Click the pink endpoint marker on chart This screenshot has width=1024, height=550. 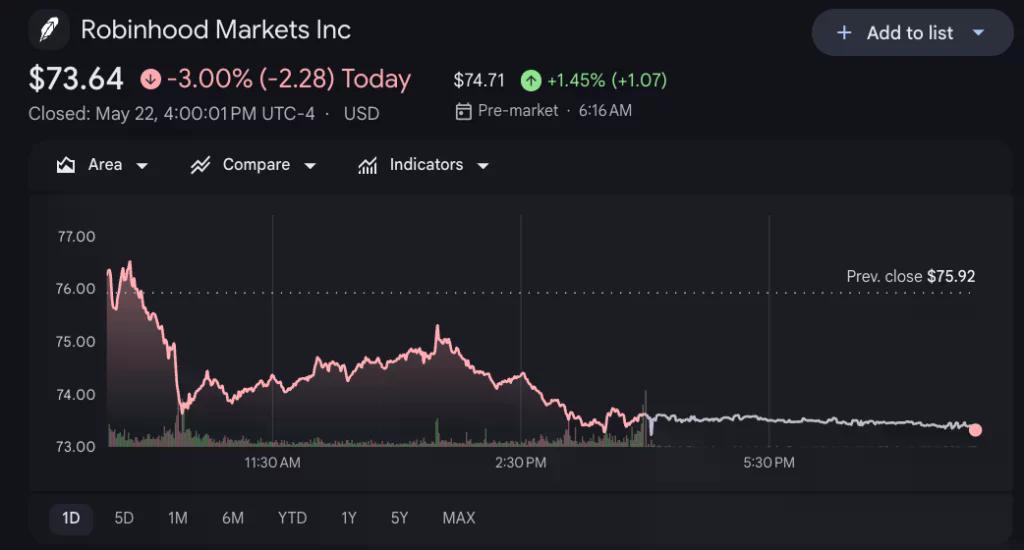(x=975, y=430)
